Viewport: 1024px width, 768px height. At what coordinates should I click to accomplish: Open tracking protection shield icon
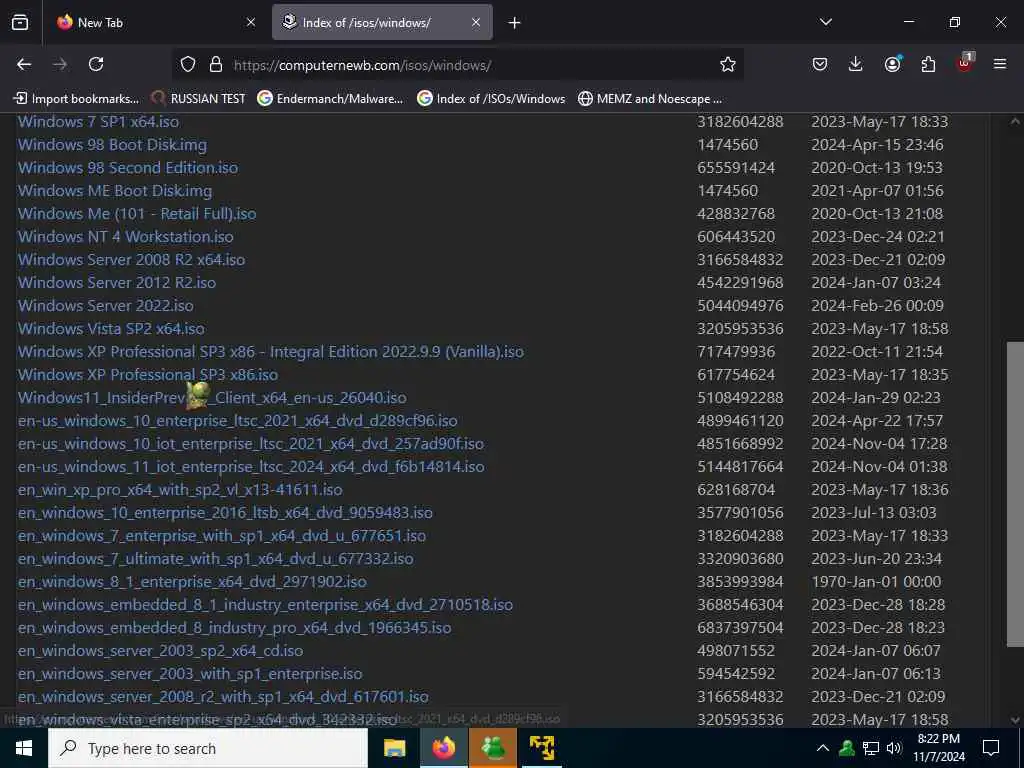pyautogui.click(x=188, y=64)
